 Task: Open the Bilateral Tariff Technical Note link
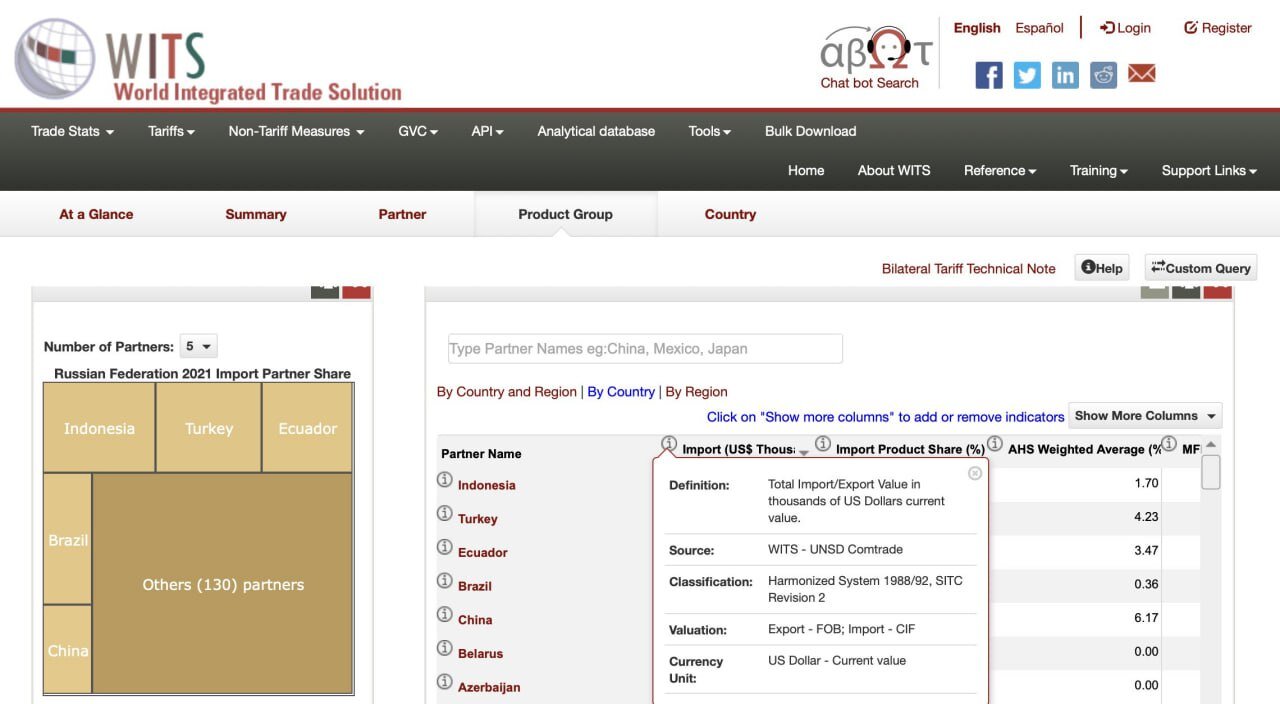pos(968,268)
